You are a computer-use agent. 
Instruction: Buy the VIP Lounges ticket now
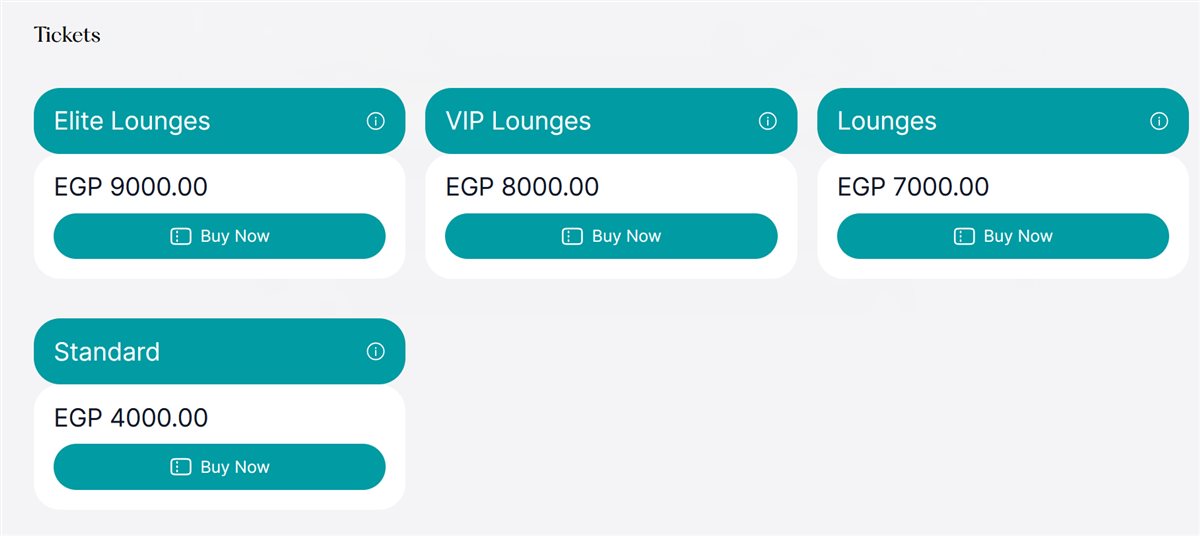(611, 236)
